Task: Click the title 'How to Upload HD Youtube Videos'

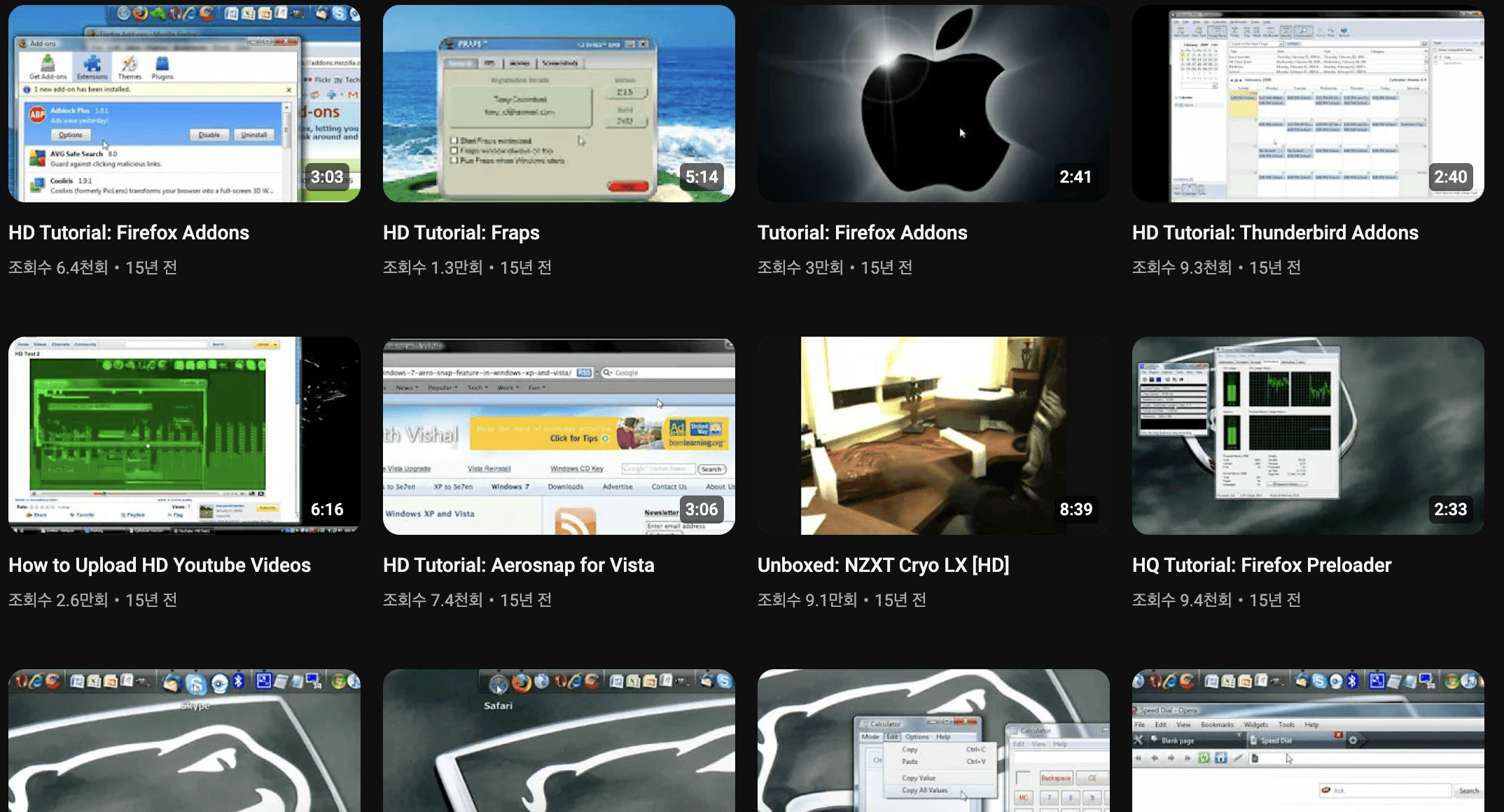Action: pyautogui.click(x=160, y=565)
